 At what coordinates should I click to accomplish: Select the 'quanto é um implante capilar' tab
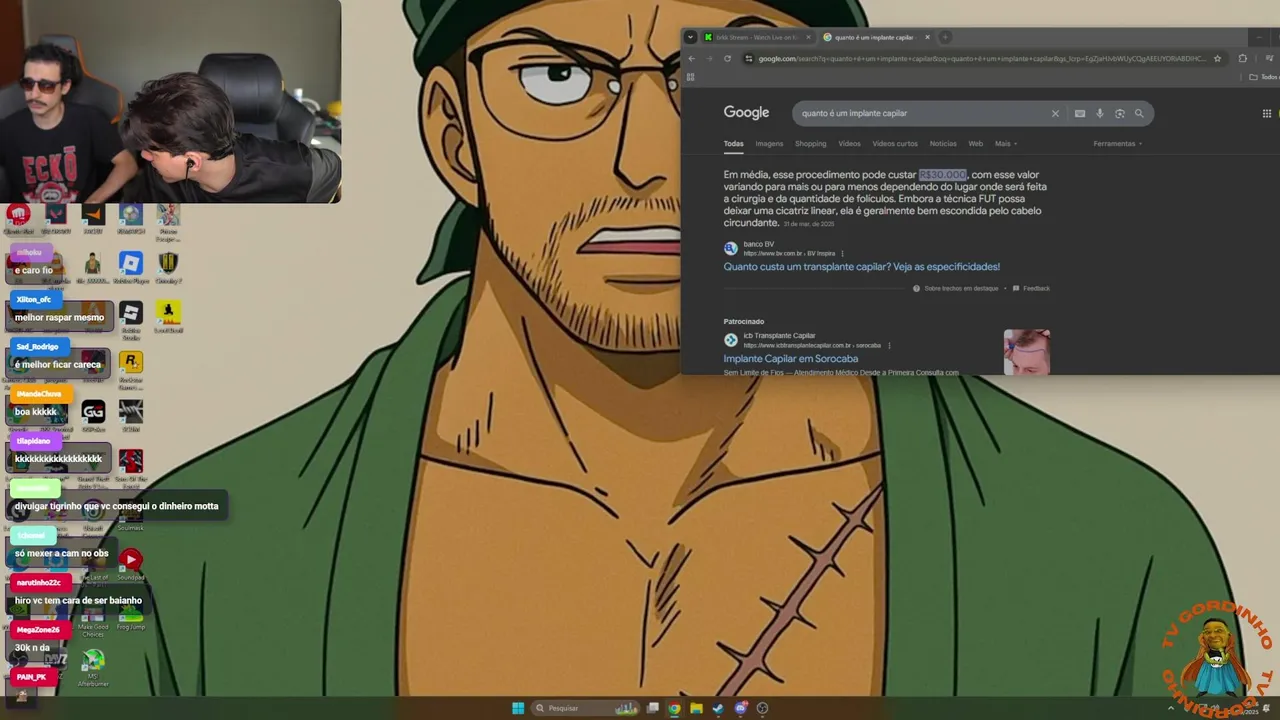pos(876,37)
